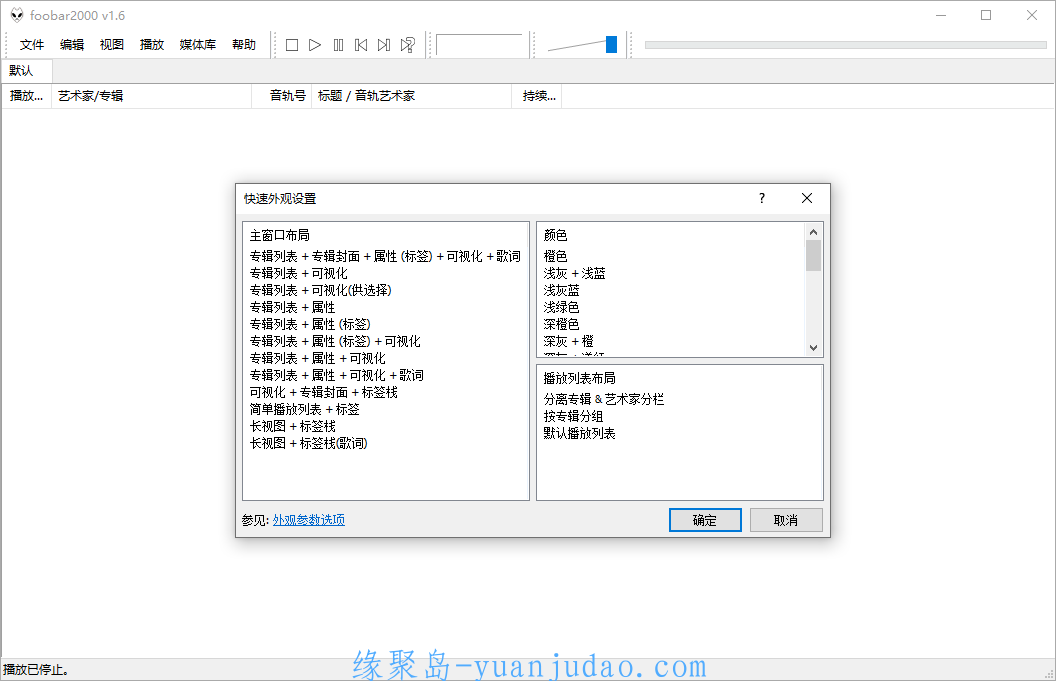Open the 文件 menu
The width and height of the screenshot is (1056, 681).
(32, 45)
